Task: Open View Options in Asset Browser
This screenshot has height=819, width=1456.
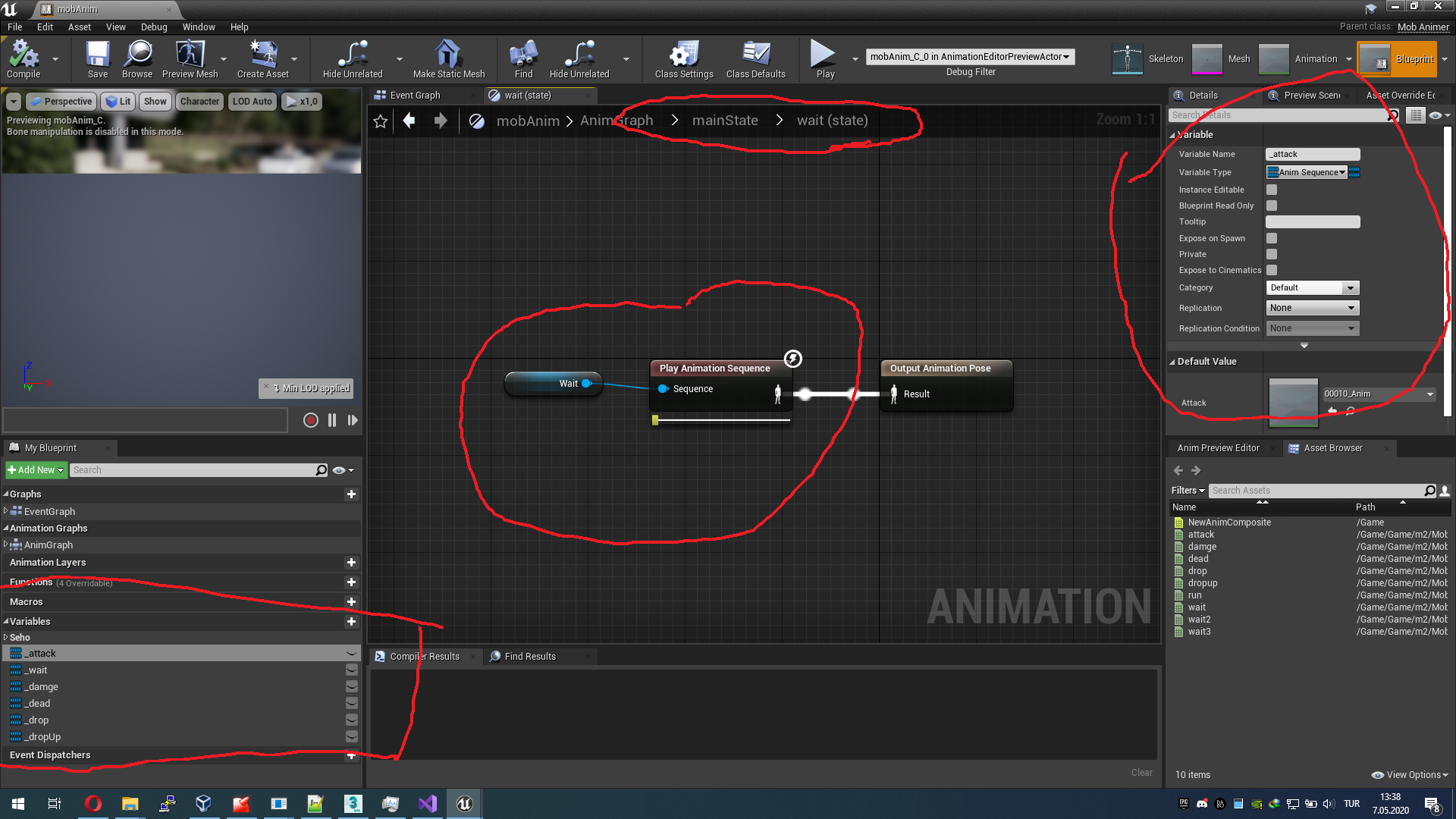Action: [x=1410, y=775]
